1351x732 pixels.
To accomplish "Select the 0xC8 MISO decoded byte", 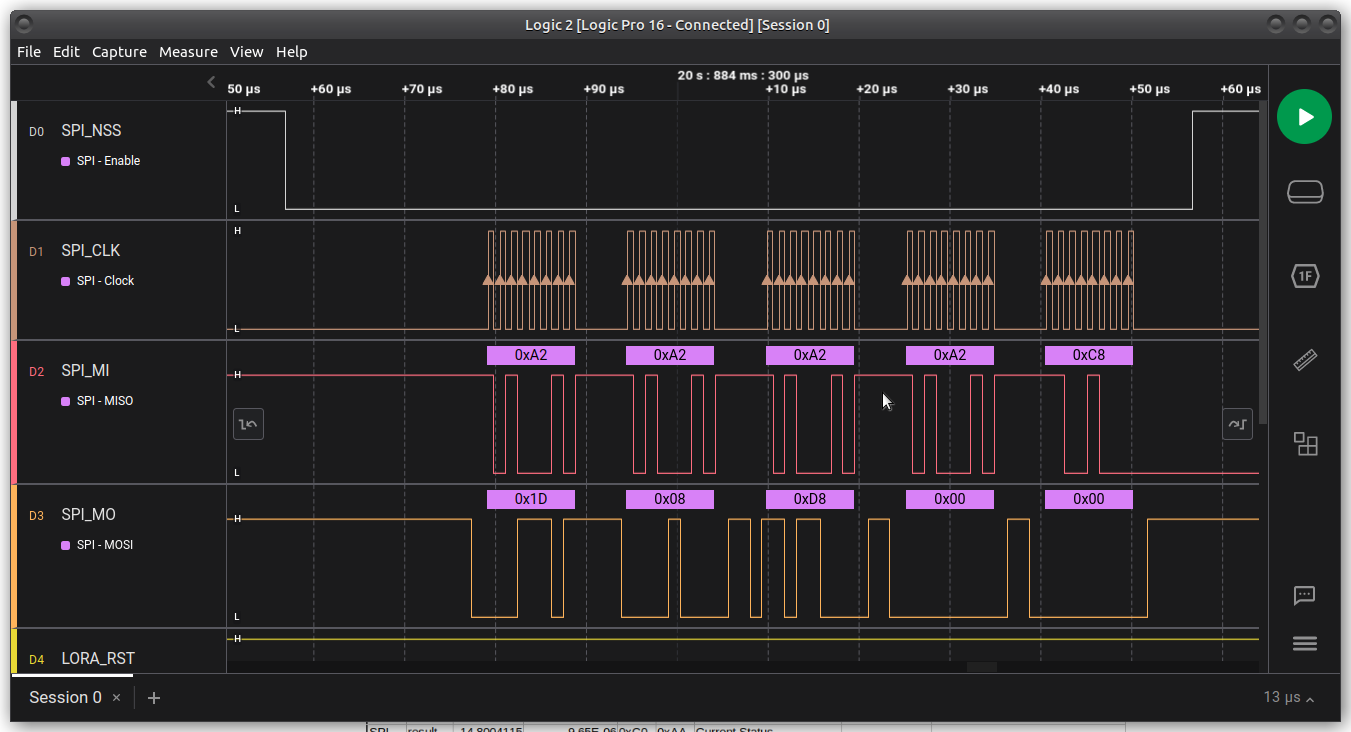I will click(1088, 355).
